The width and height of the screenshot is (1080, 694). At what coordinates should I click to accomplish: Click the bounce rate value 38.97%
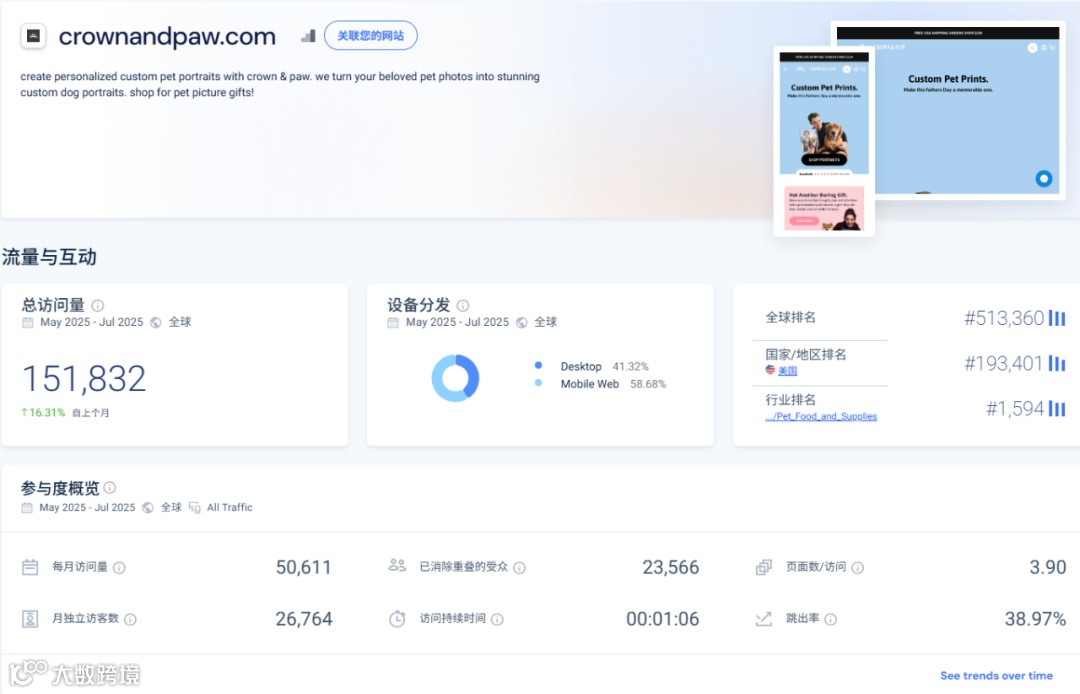coord(1035,619)
